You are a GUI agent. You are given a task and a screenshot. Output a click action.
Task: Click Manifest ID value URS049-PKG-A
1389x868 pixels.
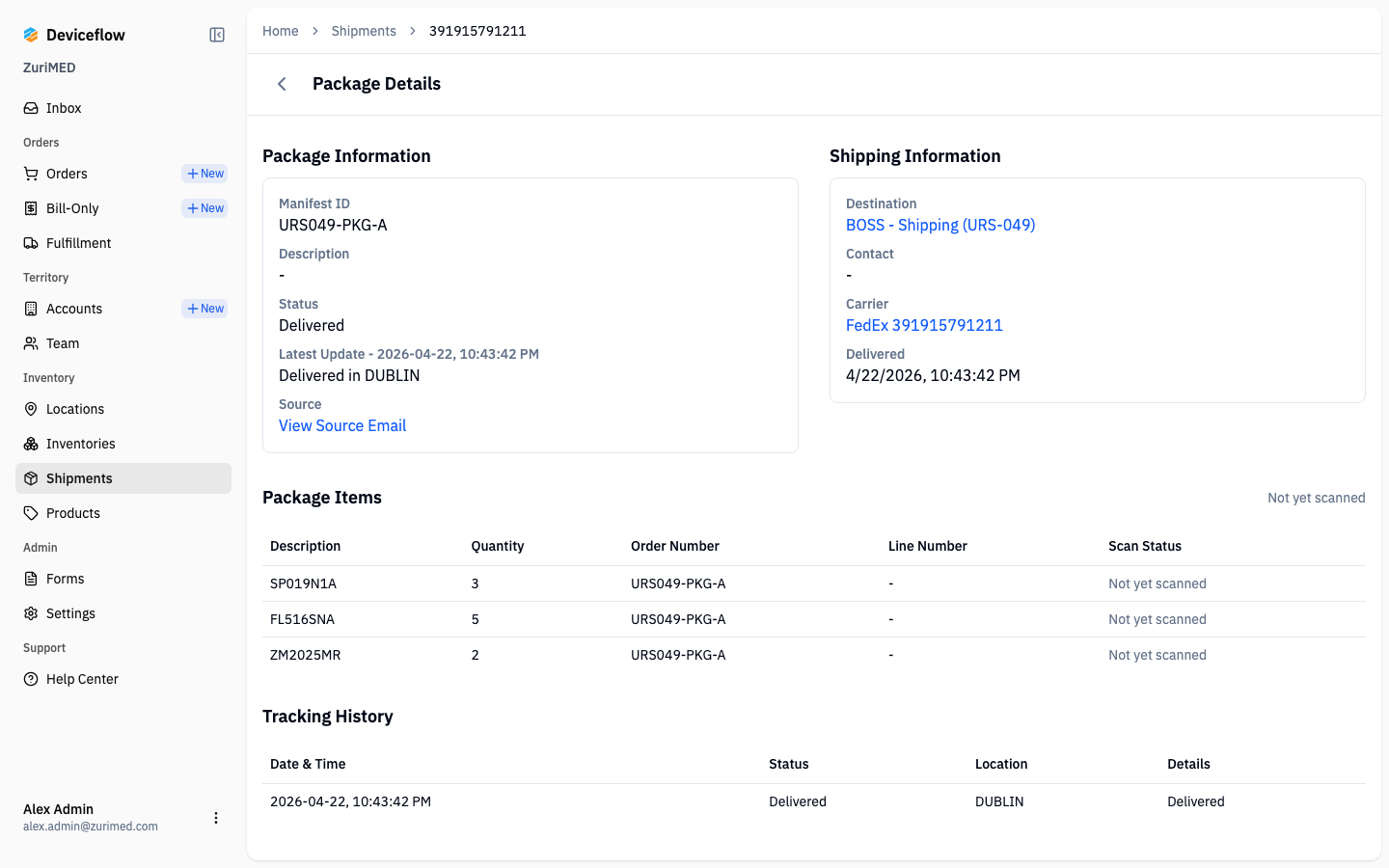pos(333,225)
